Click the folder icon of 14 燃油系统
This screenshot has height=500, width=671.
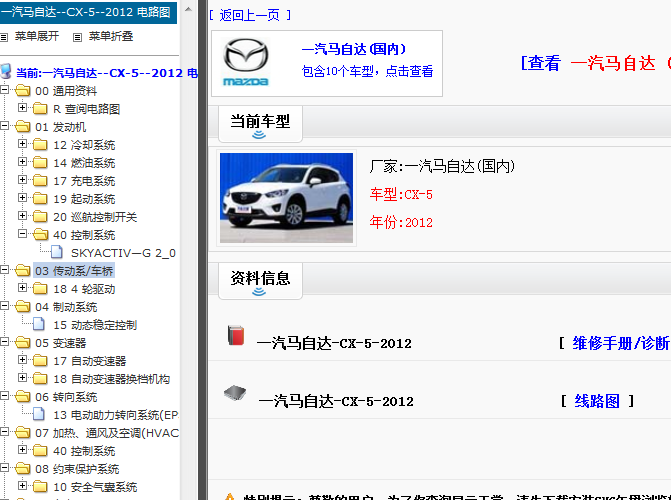[40, 162]
